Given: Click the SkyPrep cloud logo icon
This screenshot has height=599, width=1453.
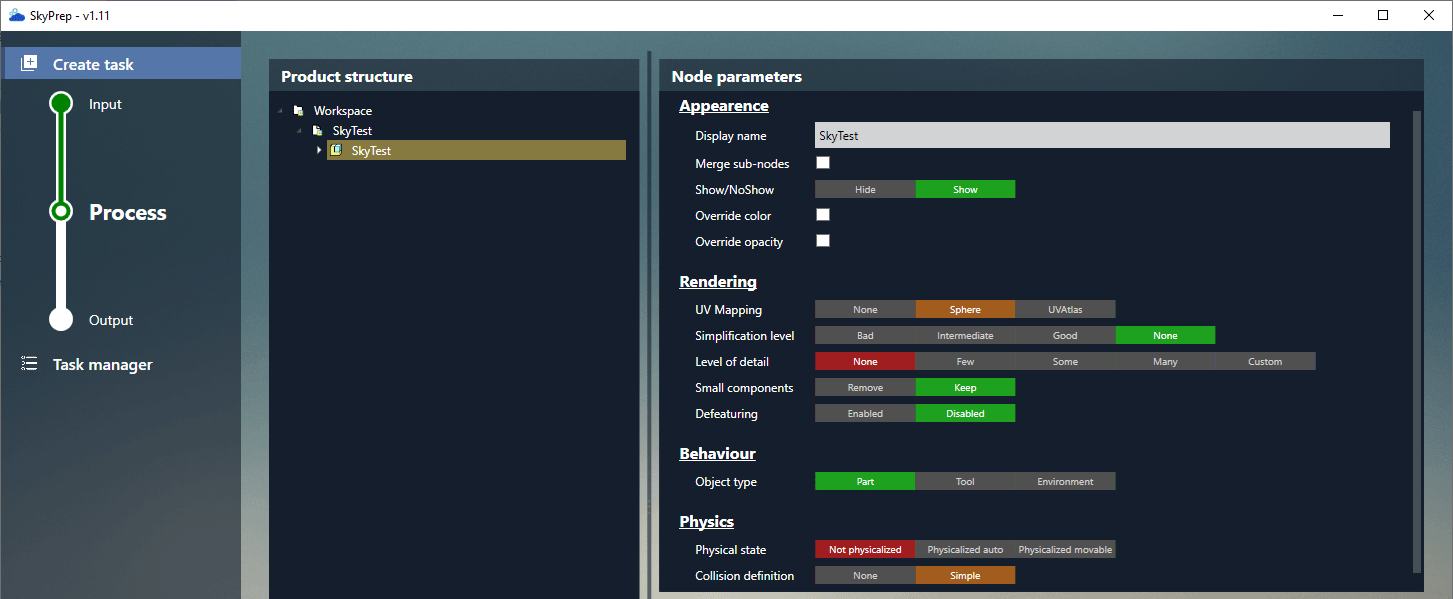Looking at the screenshot, I should [16, 15].
